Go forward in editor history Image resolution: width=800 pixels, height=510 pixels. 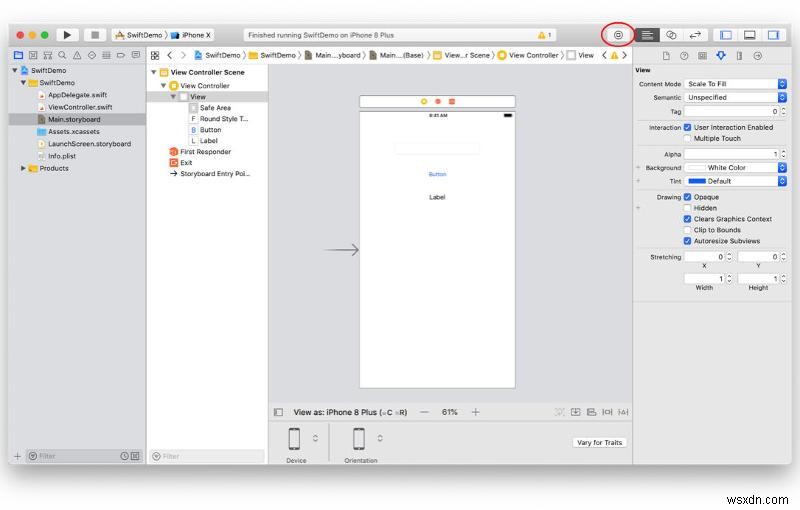click(183, 55)
